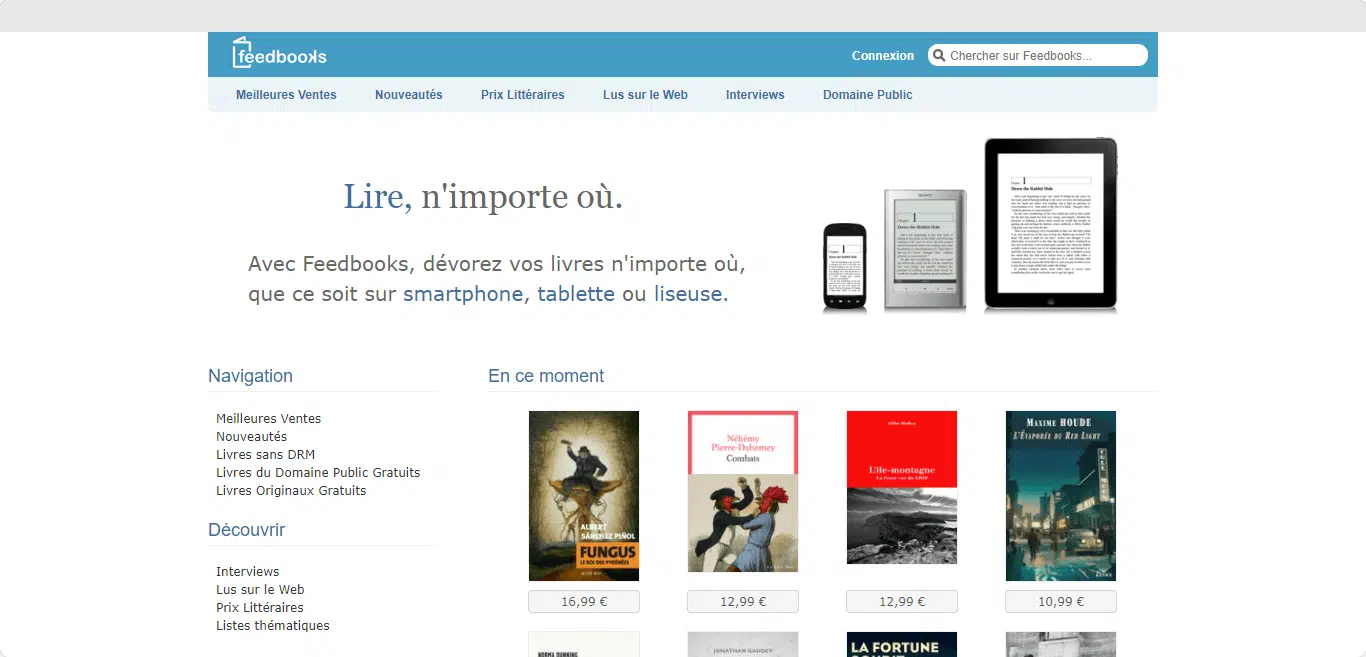Open the Prix Littéraires menu tab
Image resolution: width=1366 pixels, height=657 pixels.
(x=523, y=95)
